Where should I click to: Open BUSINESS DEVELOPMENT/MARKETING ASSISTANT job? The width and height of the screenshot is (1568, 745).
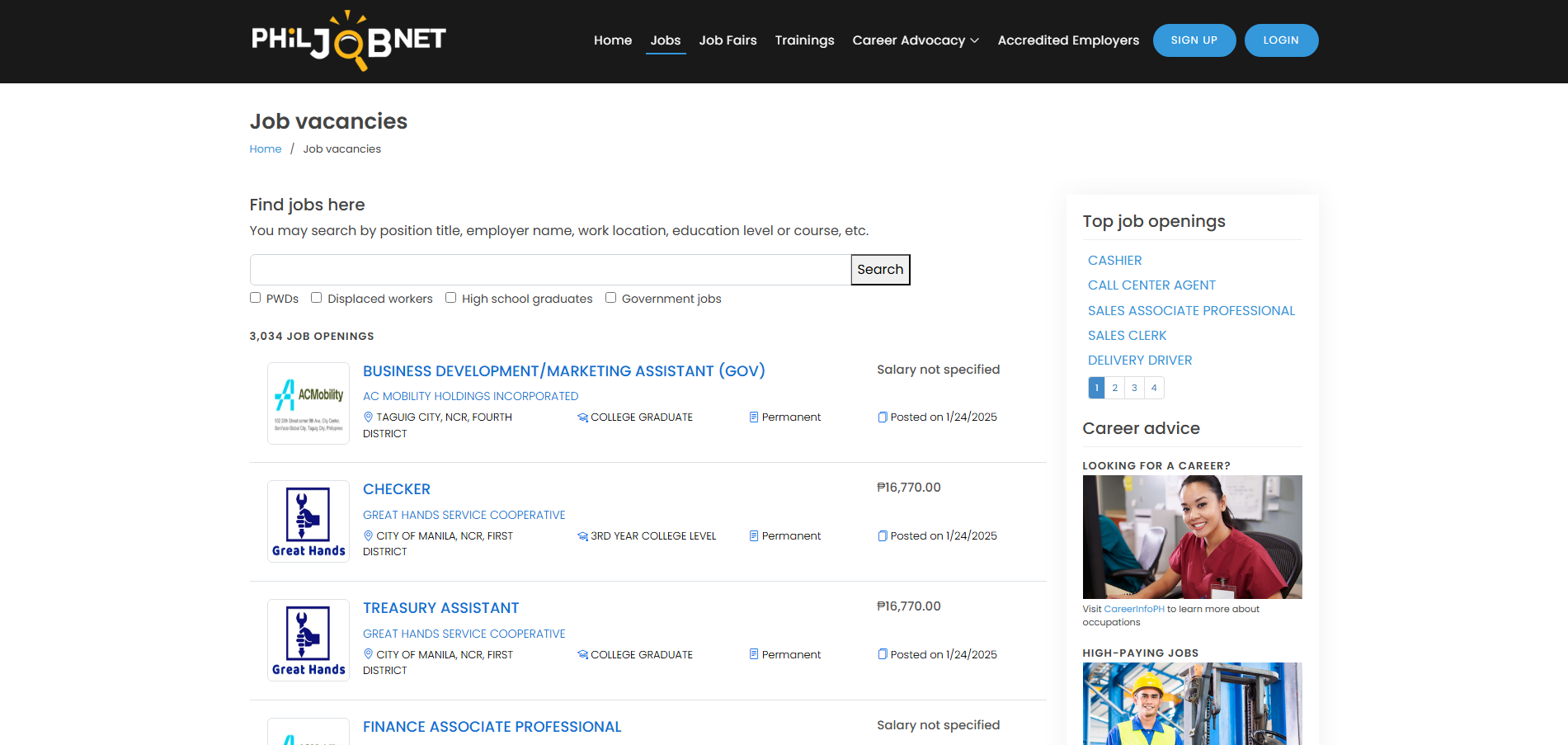coord(564,371)
